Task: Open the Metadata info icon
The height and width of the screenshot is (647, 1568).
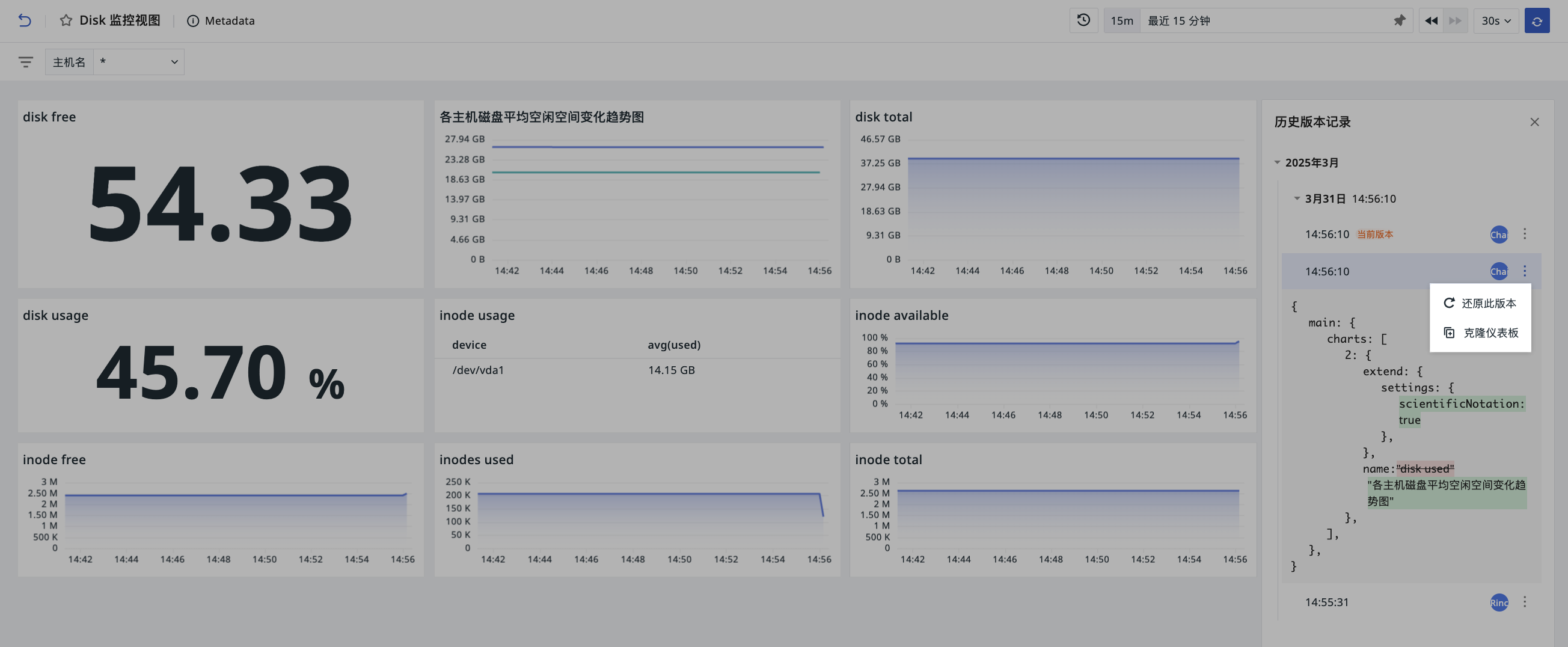Action: 193,20
